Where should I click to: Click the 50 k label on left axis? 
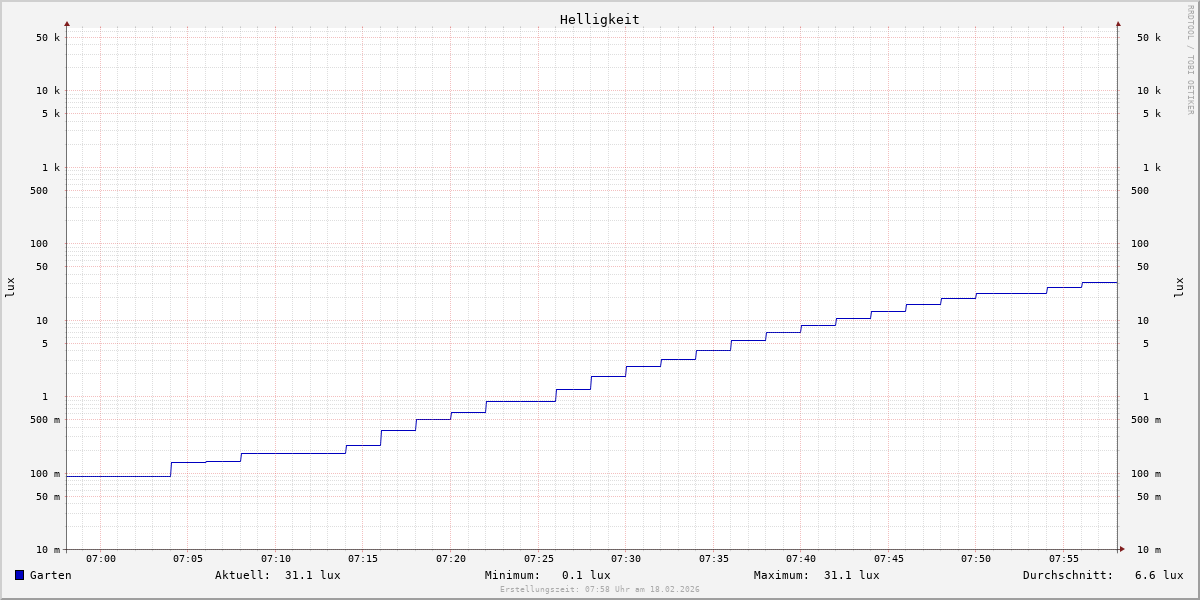tap(48, 38)
